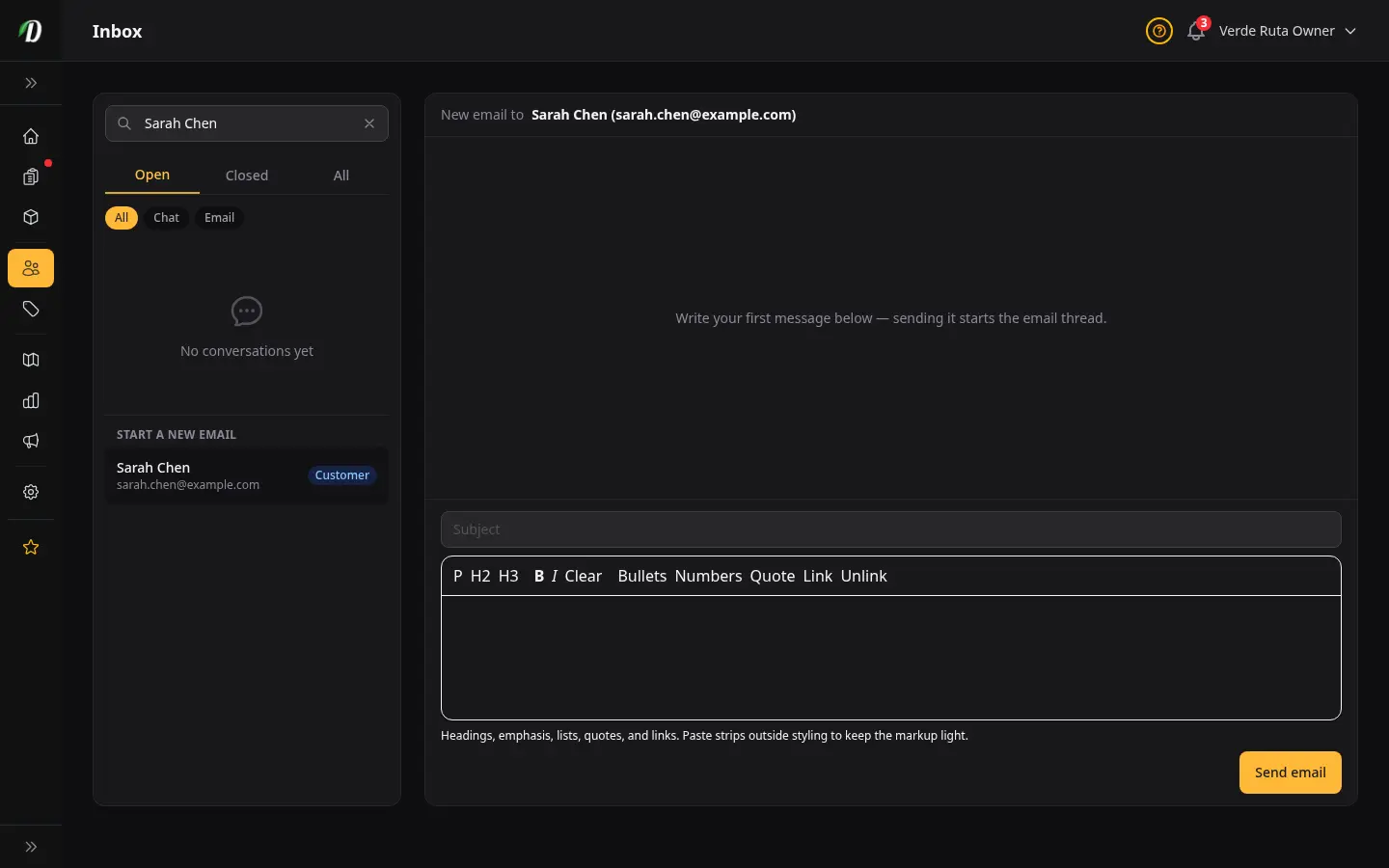Click Link in the editor toolbar
Image resolution: width=1389 pixels, height=868 pixels.
pyautogui.click(x=818, y=576)
